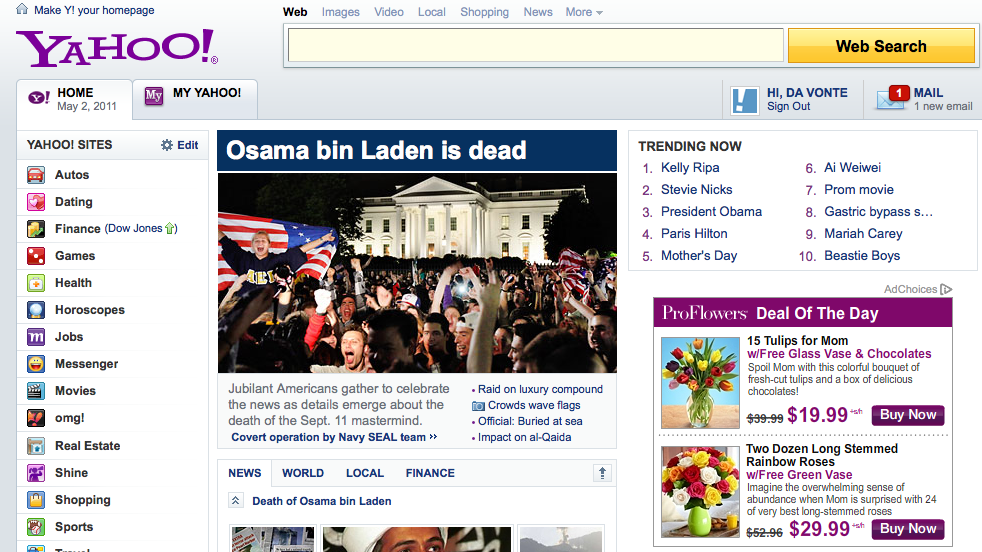Viewport: 982px width, 552px height.
Task: Open the Dating heart icon
Action: [x=36, y=202]
